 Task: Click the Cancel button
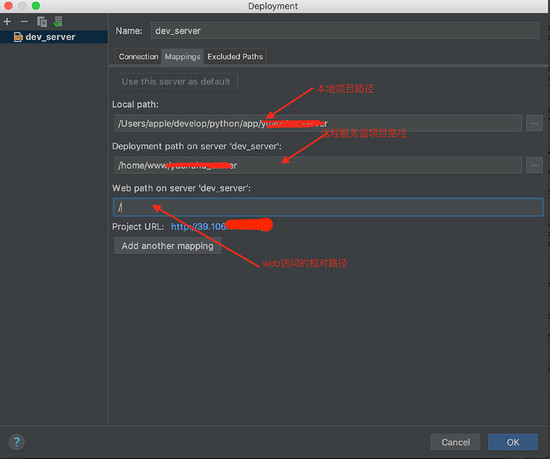pos(455,442)
